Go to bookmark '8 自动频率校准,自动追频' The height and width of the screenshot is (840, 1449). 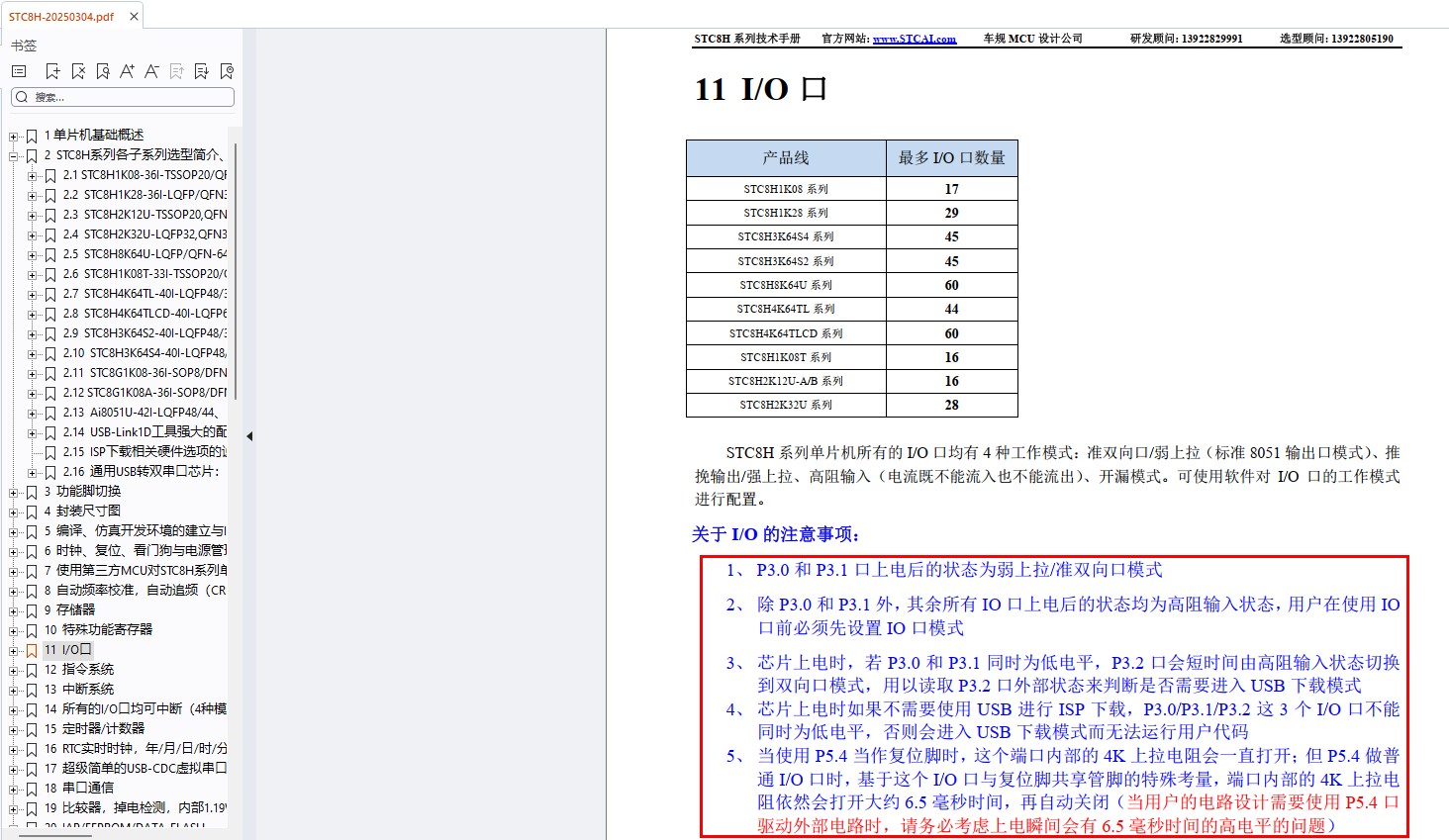[136, 591]
